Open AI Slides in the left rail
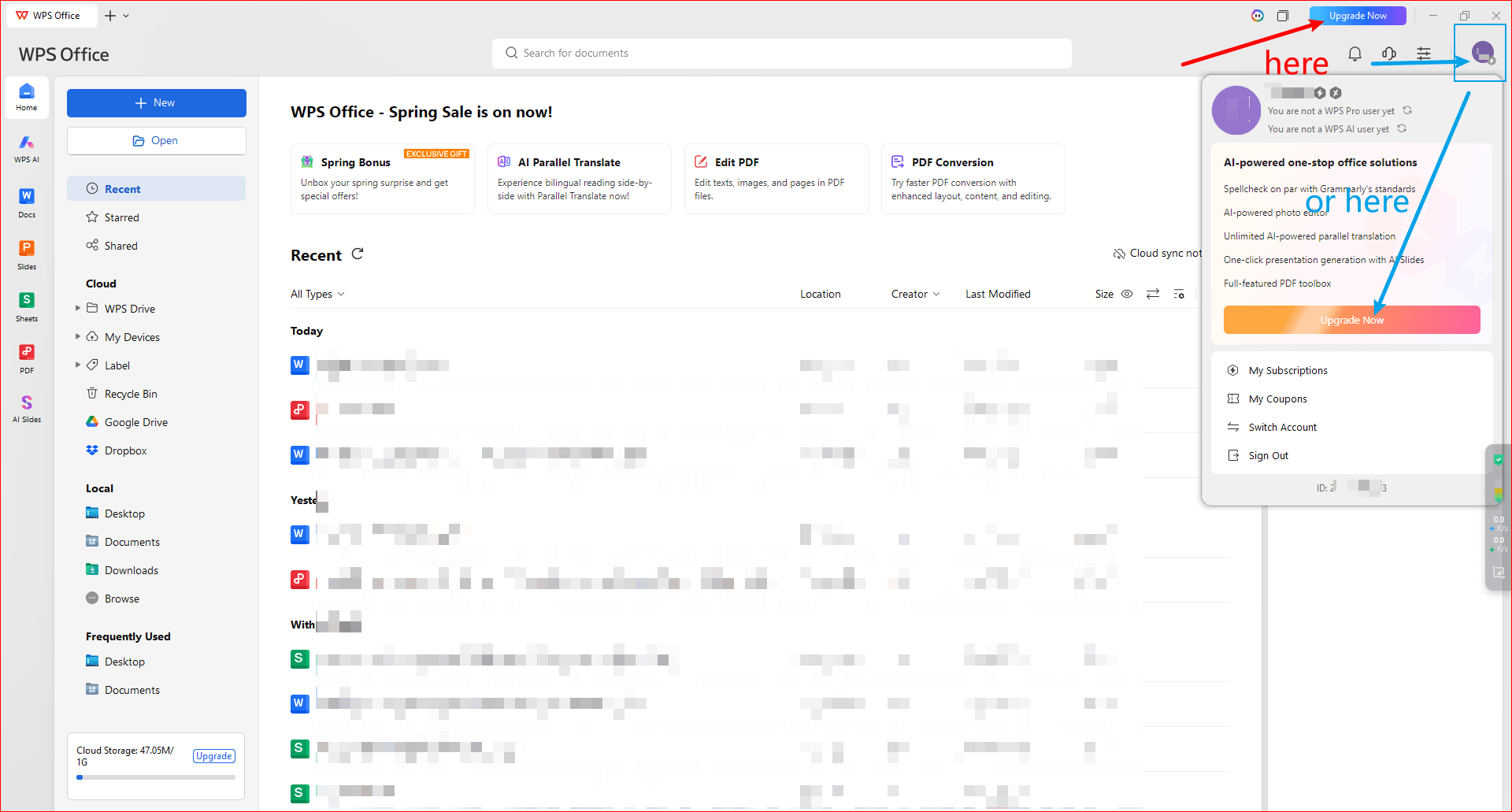Screen dimensions: 1512x812 (x=27, y=409)
